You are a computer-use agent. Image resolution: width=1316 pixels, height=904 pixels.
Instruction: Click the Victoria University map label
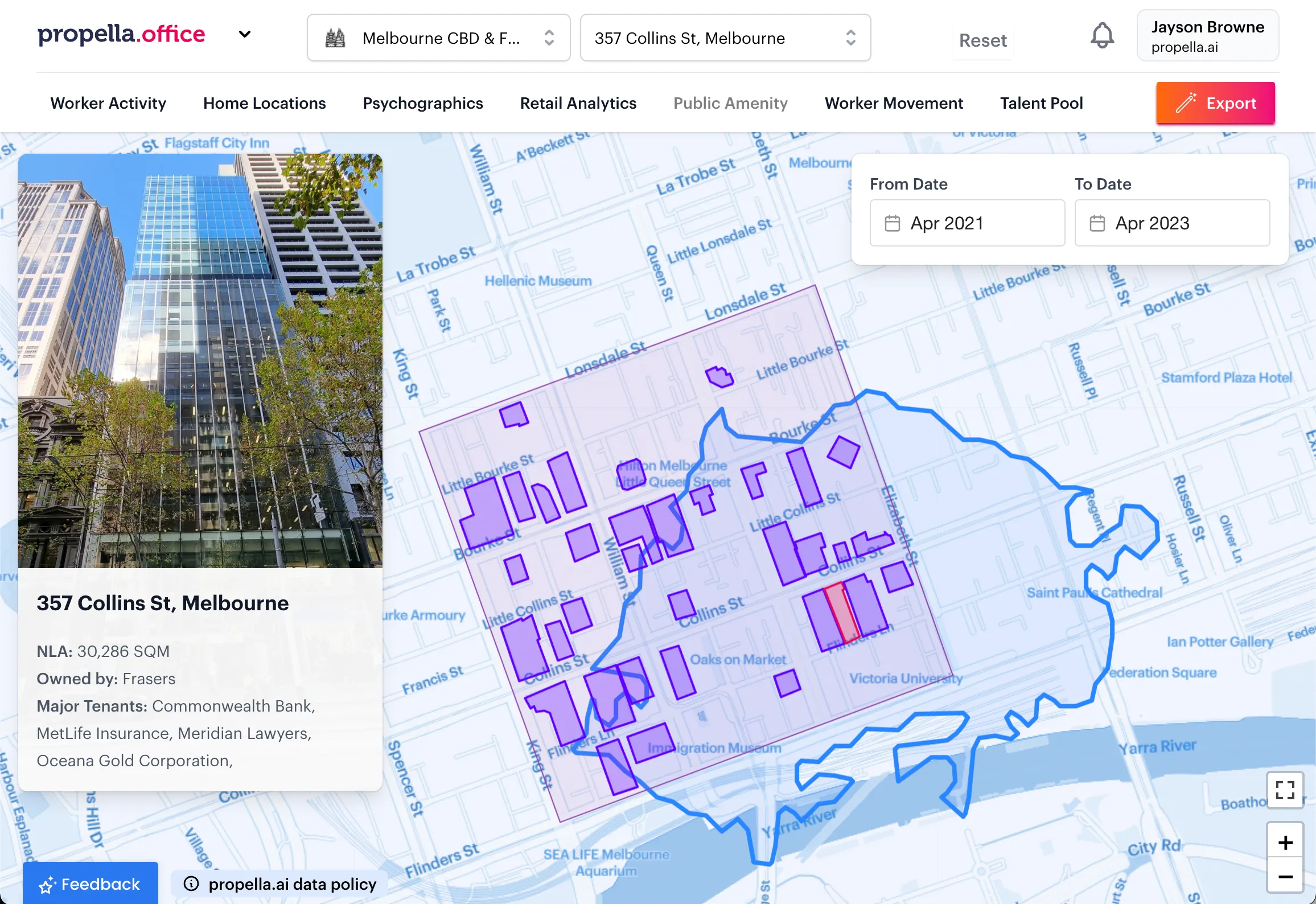click(x=906, y=678)
